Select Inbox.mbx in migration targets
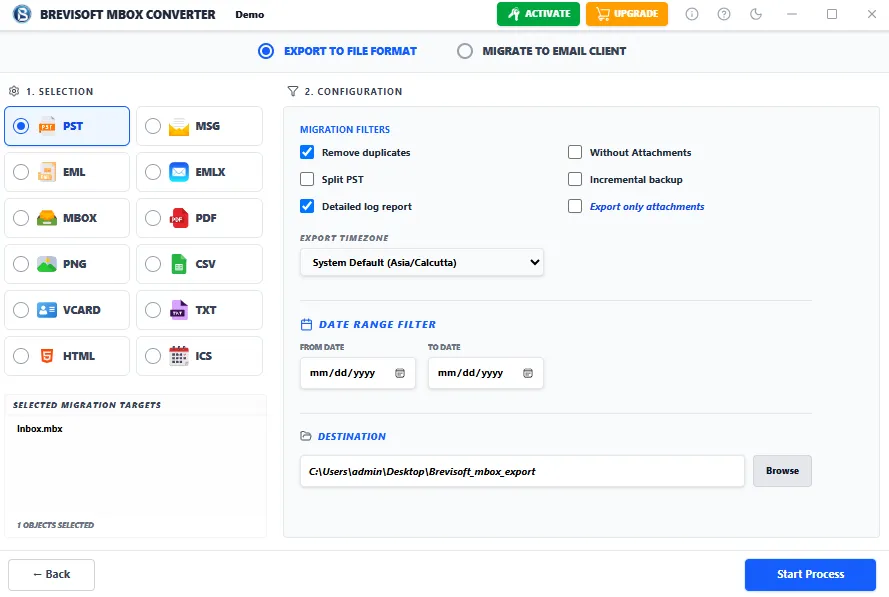This screenshot has width=889, height=597. click(x=40, y=429)
